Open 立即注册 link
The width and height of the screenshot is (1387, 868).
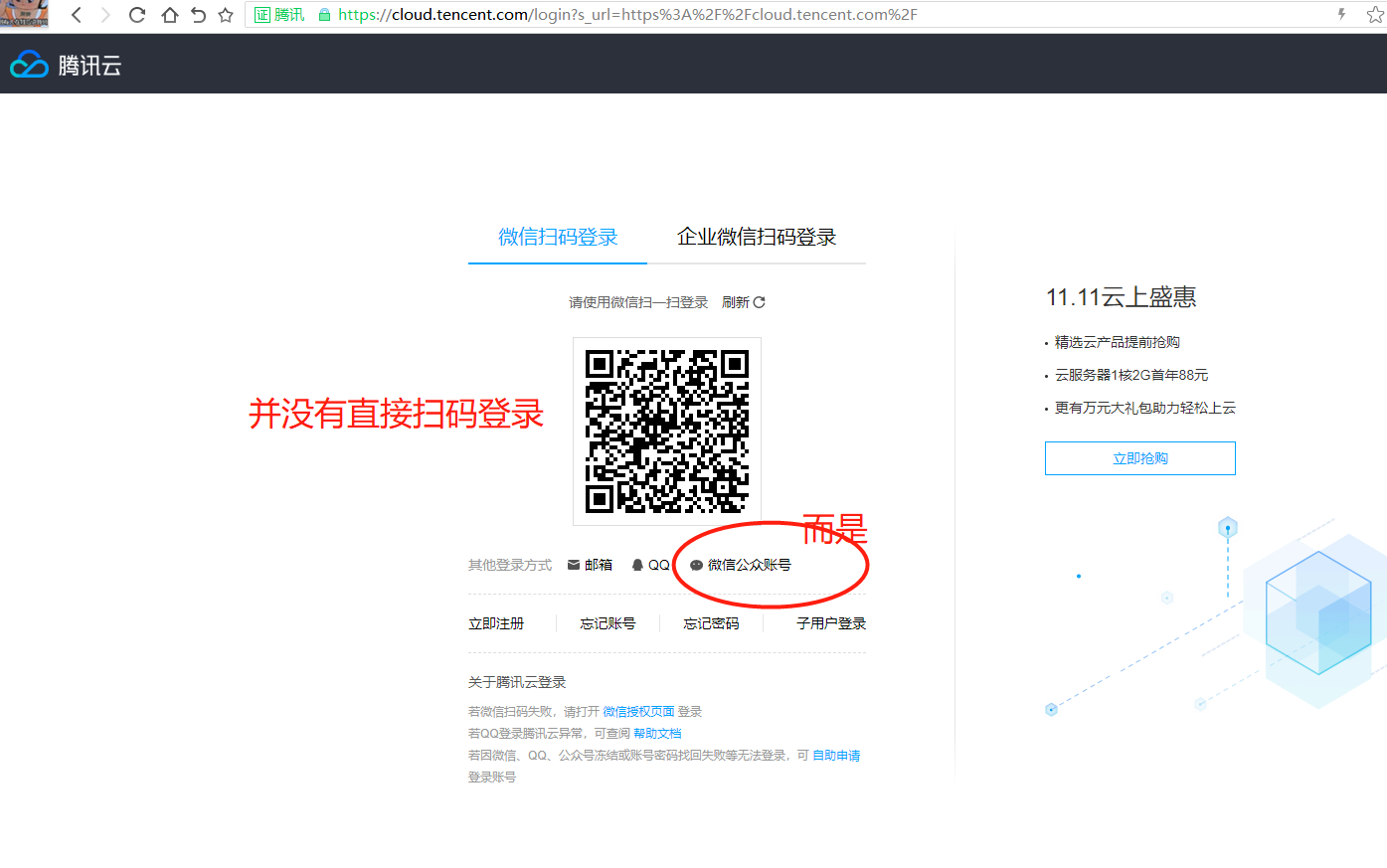click(496, 623)
